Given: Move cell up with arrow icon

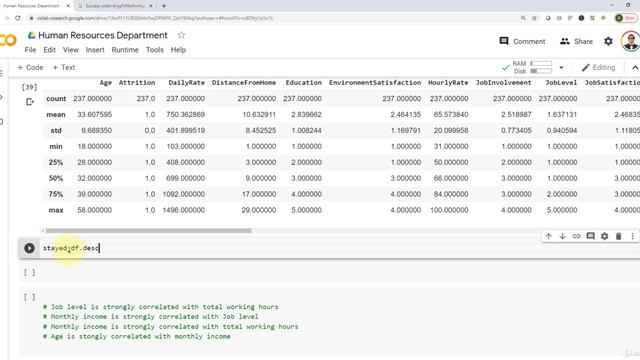Looking at the screenshot, I should coord(549,236).
